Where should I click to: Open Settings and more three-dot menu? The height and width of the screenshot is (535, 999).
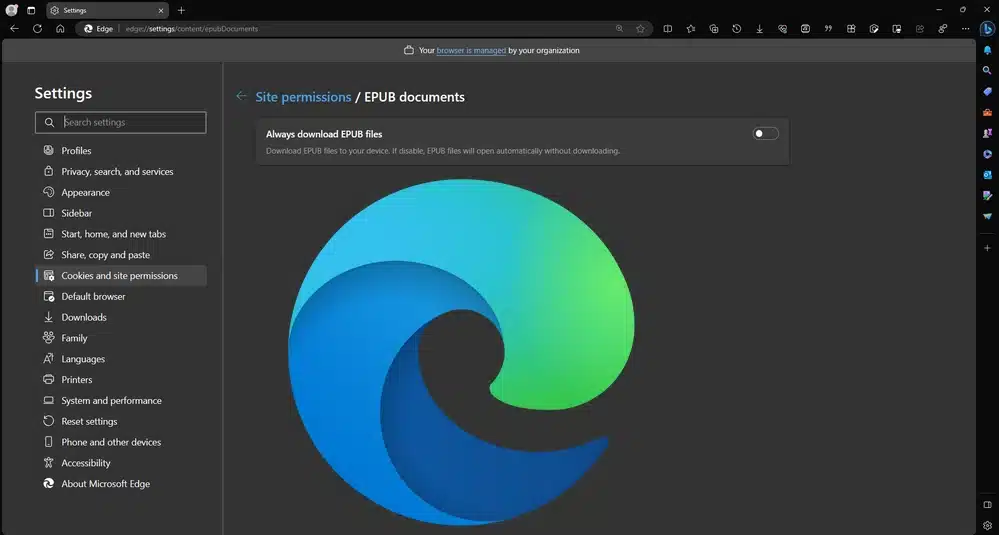click(x=965, y=29)
